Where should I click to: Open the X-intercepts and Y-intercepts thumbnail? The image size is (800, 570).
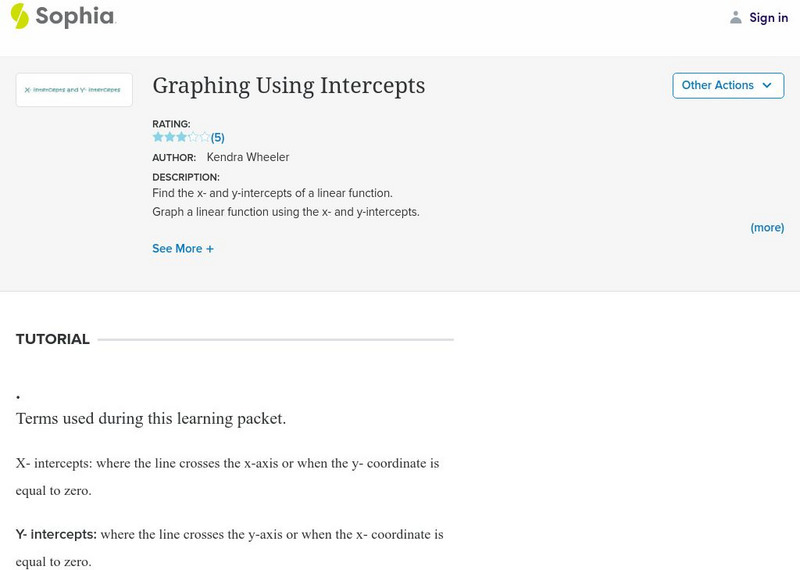(x=74, y=90)
